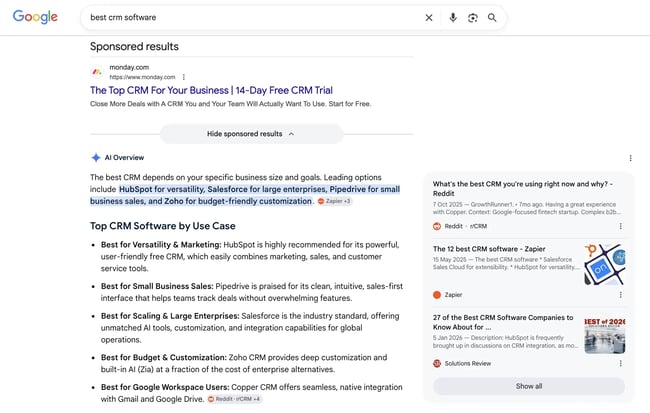Click the Solutions Review source icon
Viewport: 650px width, 413px height.
[x=437, y=363]
